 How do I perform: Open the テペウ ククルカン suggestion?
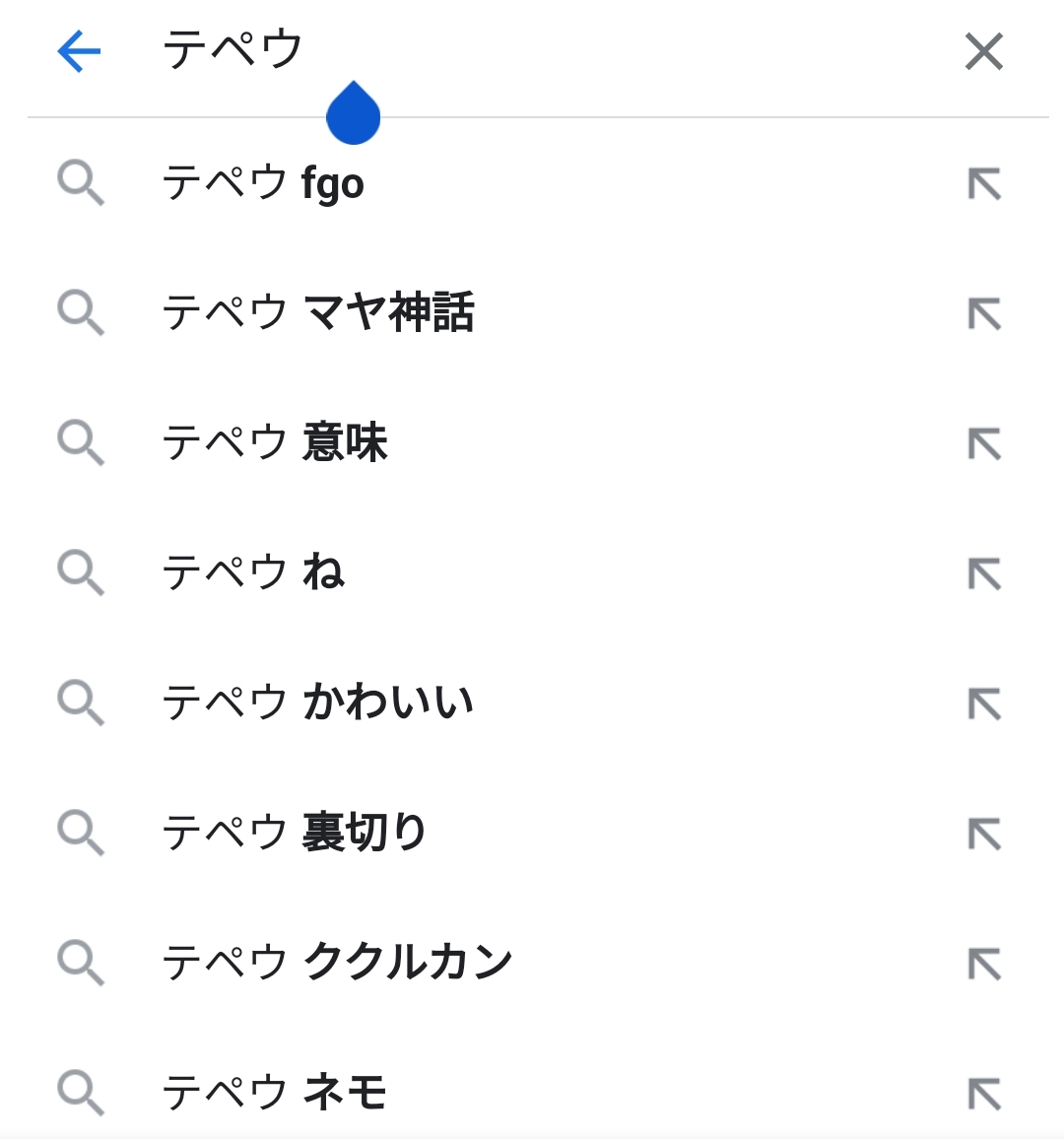pyautogui.click(x=337, y=963)
